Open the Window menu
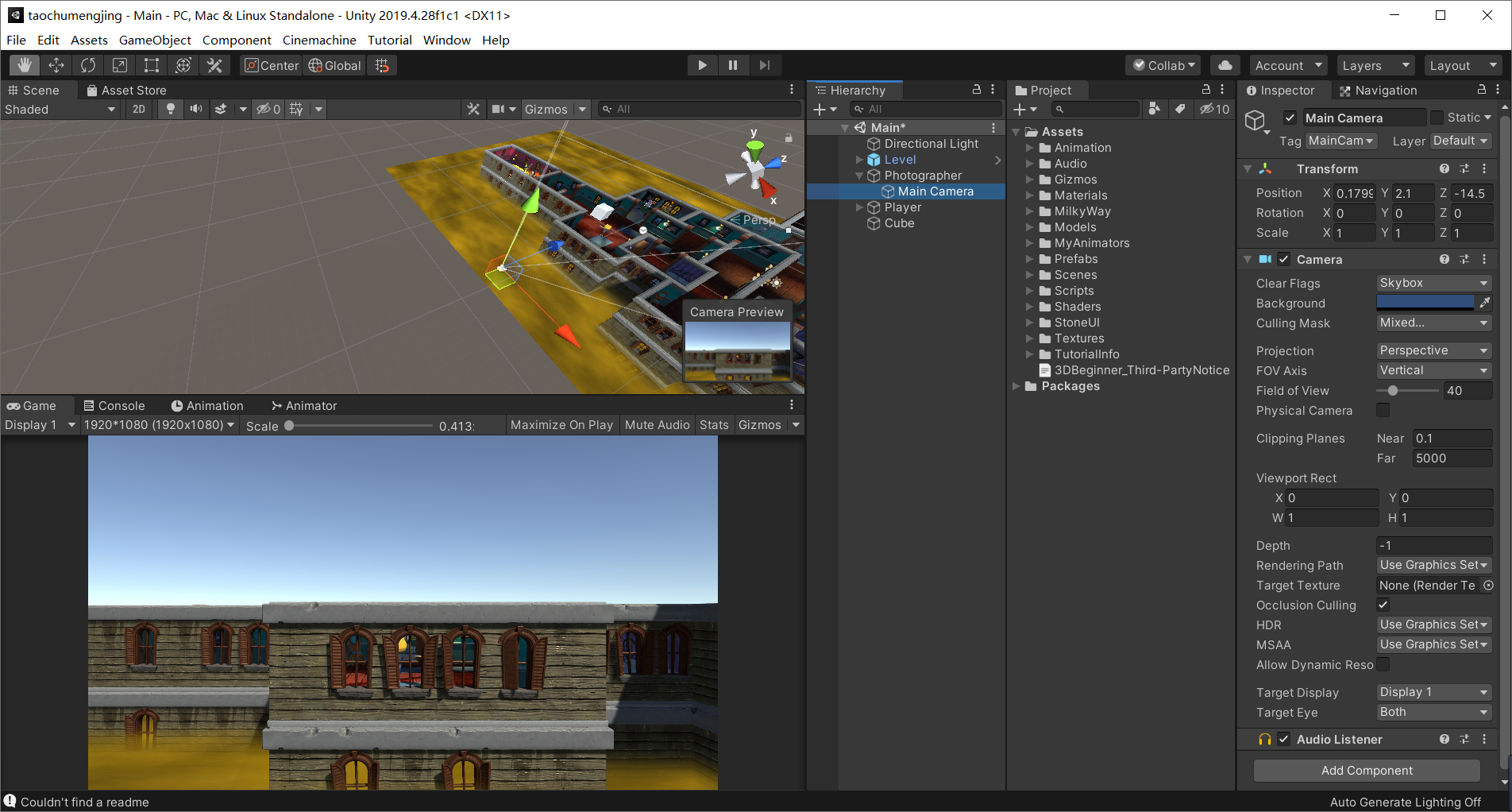This screenshot has width=1512, height=812. pyautogui.click(x=446, y=40)
